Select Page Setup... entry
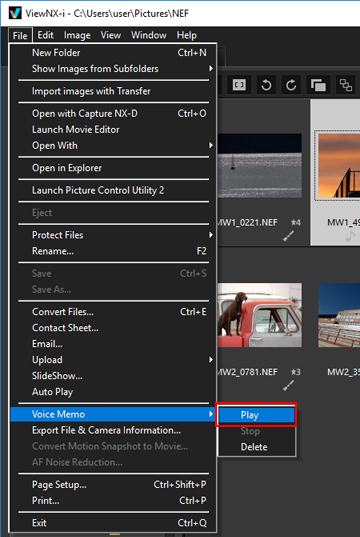The image size is (360, 537). (113, 485)
